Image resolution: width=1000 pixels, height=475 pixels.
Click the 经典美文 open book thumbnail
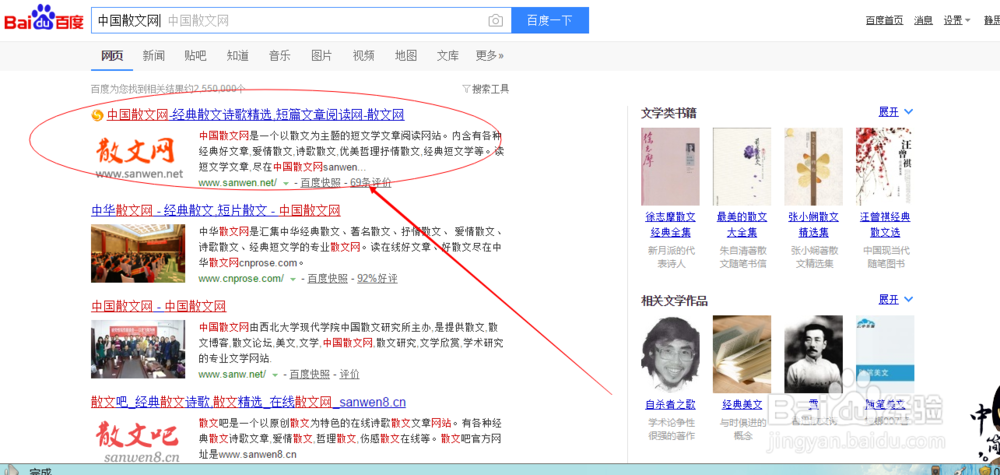pos(742,354)
